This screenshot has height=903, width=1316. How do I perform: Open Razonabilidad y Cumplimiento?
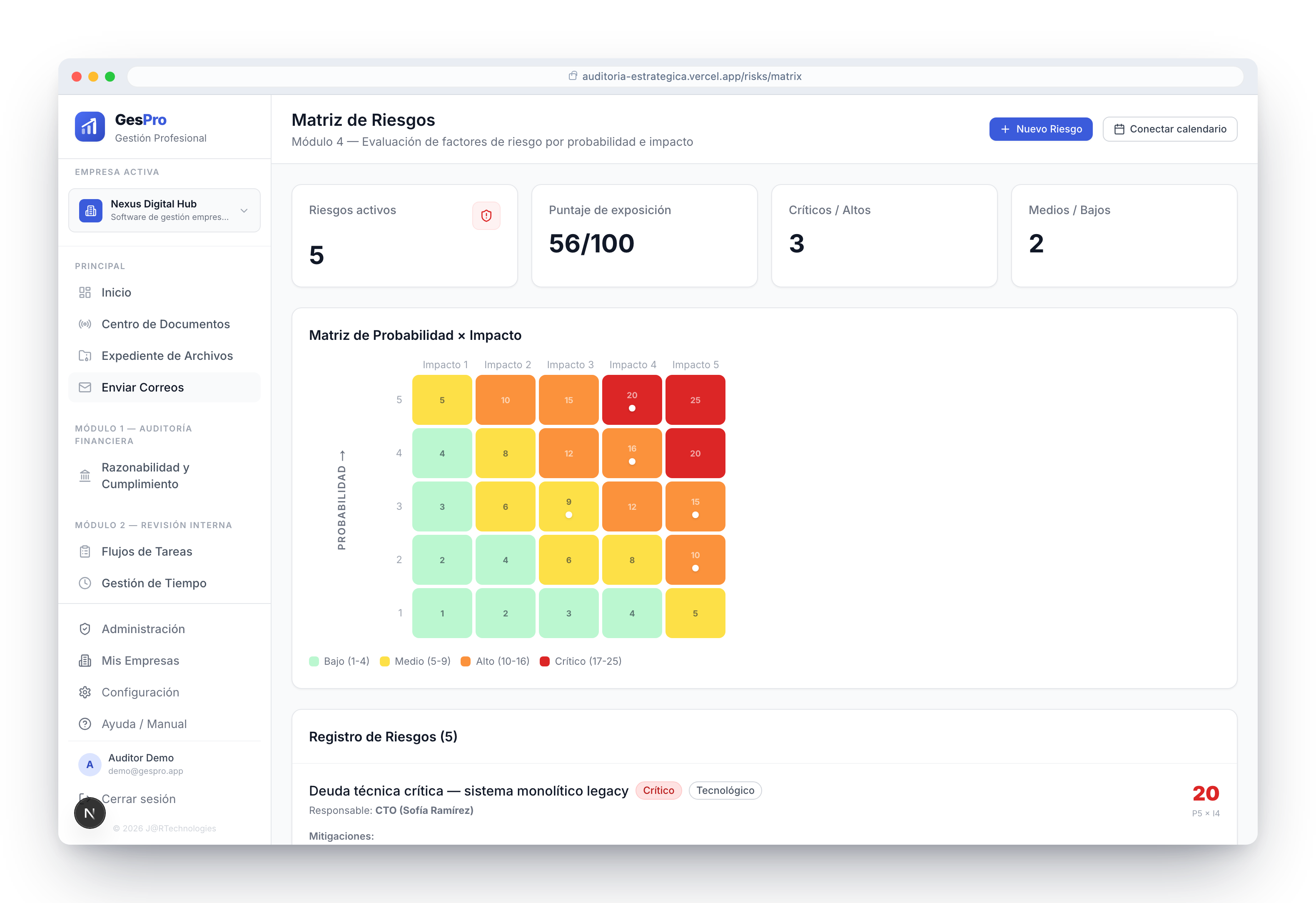[164, 476]
